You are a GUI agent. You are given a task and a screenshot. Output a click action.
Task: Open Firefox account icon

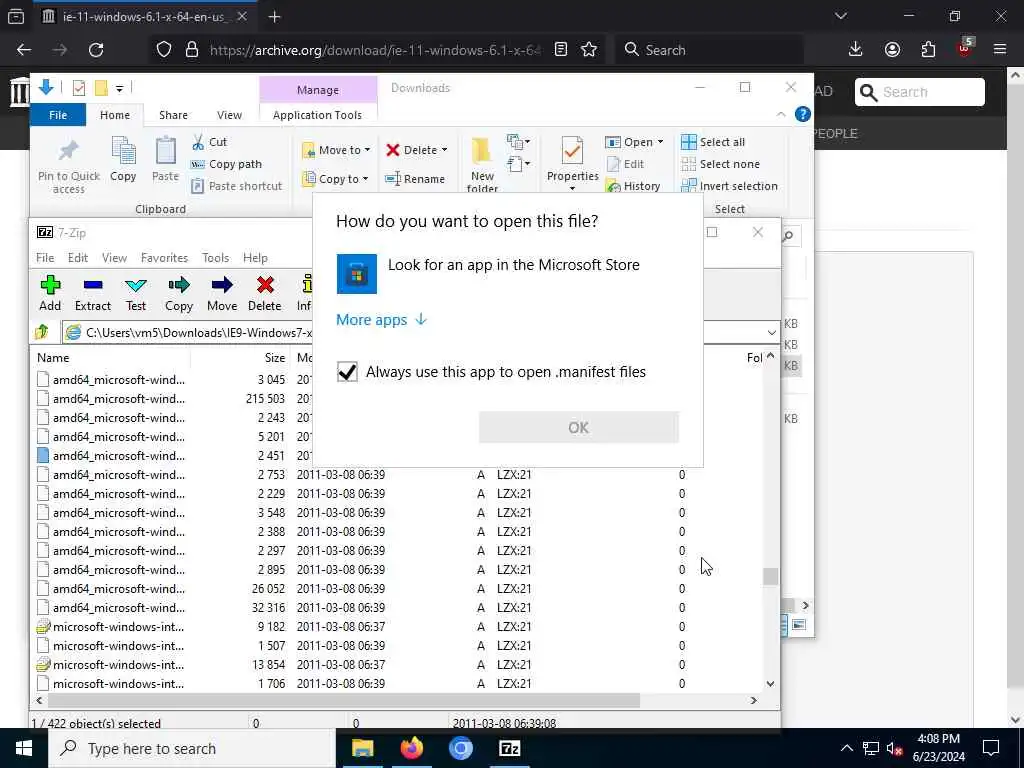pyautogui.click(x=892, y=50)
